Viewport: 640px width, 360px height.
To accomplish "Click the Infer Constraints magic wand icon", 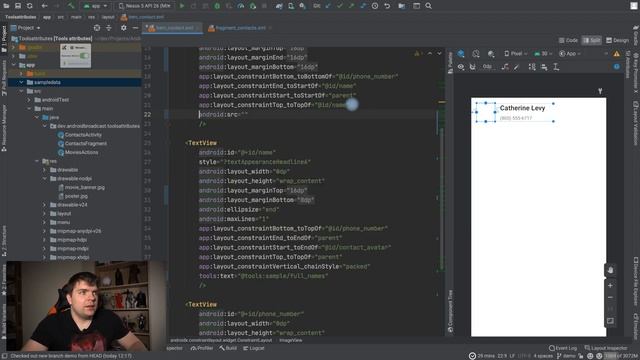I will (517, 67).
